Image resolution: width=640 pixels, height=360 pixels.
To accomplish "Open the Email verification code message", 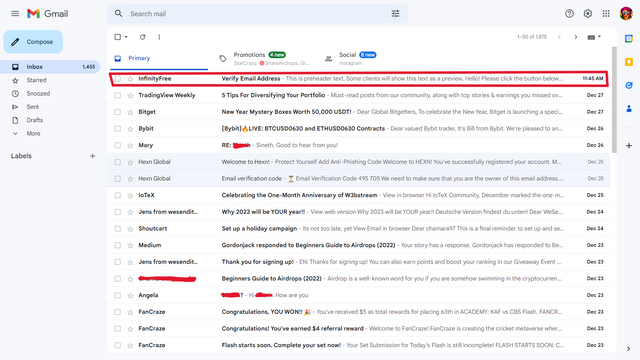I will [x=359, y=179].
